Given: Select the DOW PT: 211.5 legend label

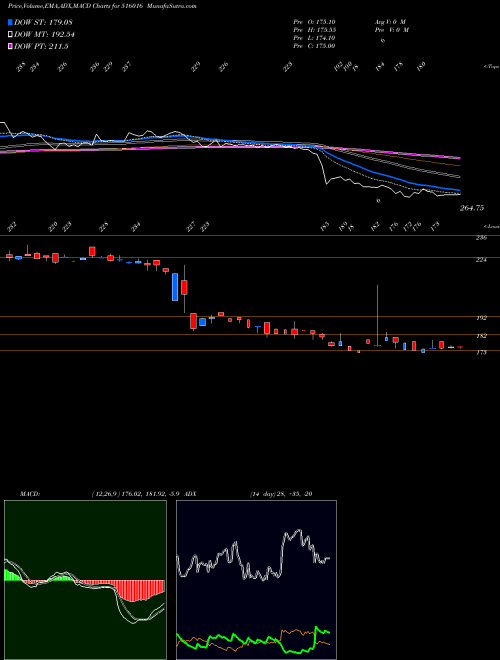Looking at the screenshot, I should tap(41, 47).
